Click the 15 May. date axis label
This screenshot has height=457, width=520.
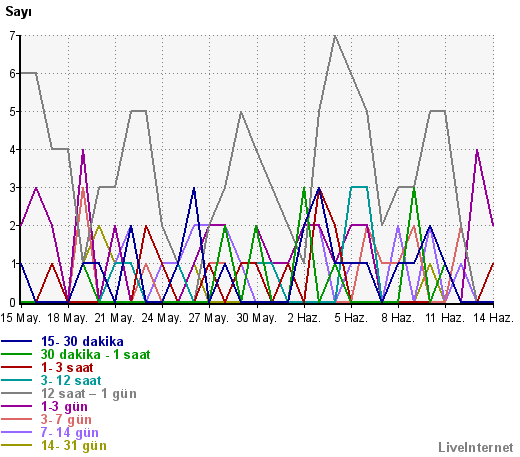click(x=20, y=318)
